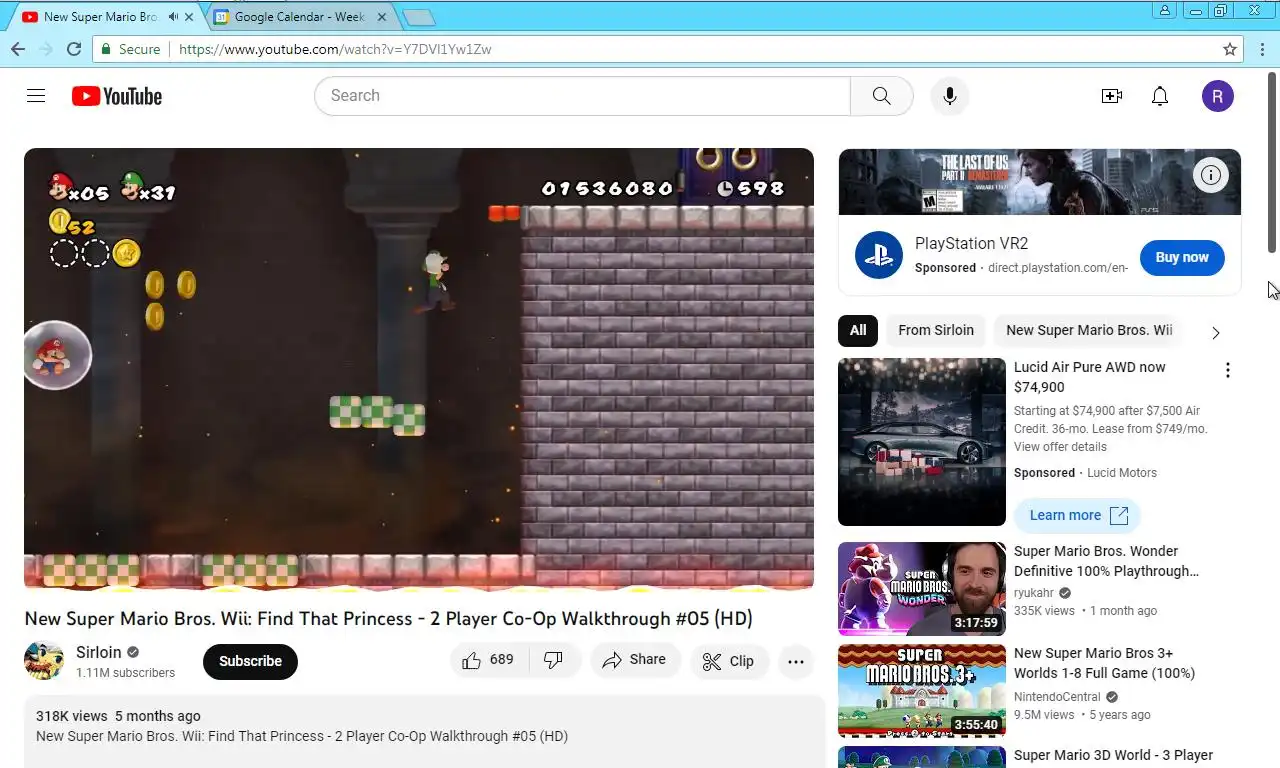This screenshot has height=768, width=1280.
Task: Focus the YouTube Search field
Action: [x=582, y=96]
